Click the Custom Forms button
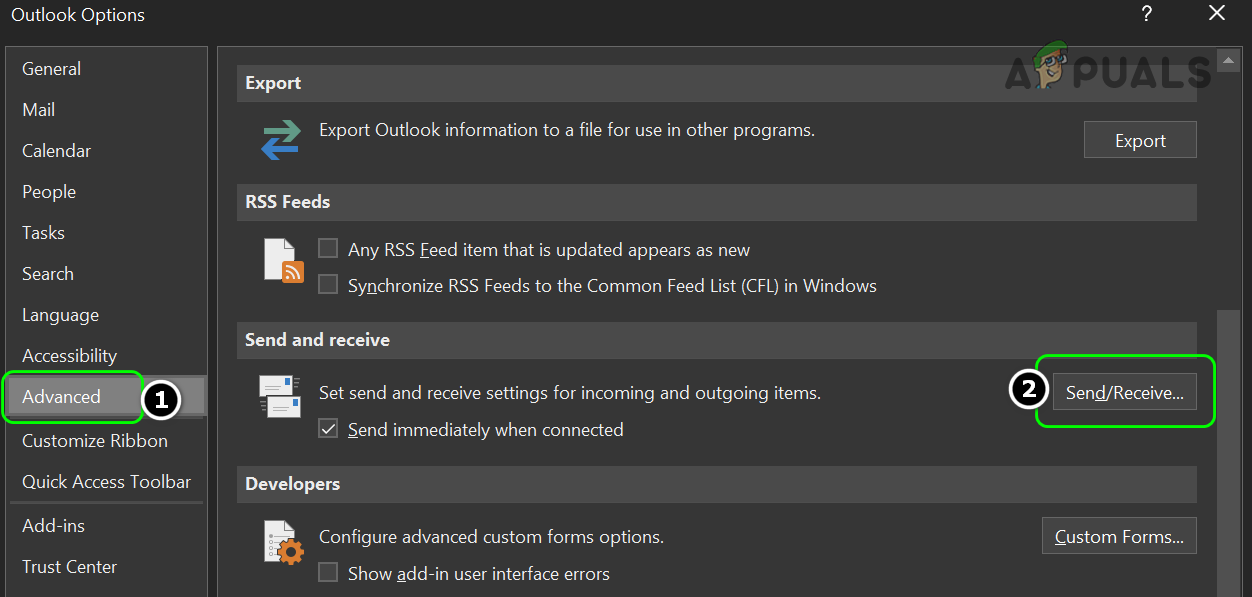Viewport: 1252px width, 597px height. click(x=1119, y=537)
